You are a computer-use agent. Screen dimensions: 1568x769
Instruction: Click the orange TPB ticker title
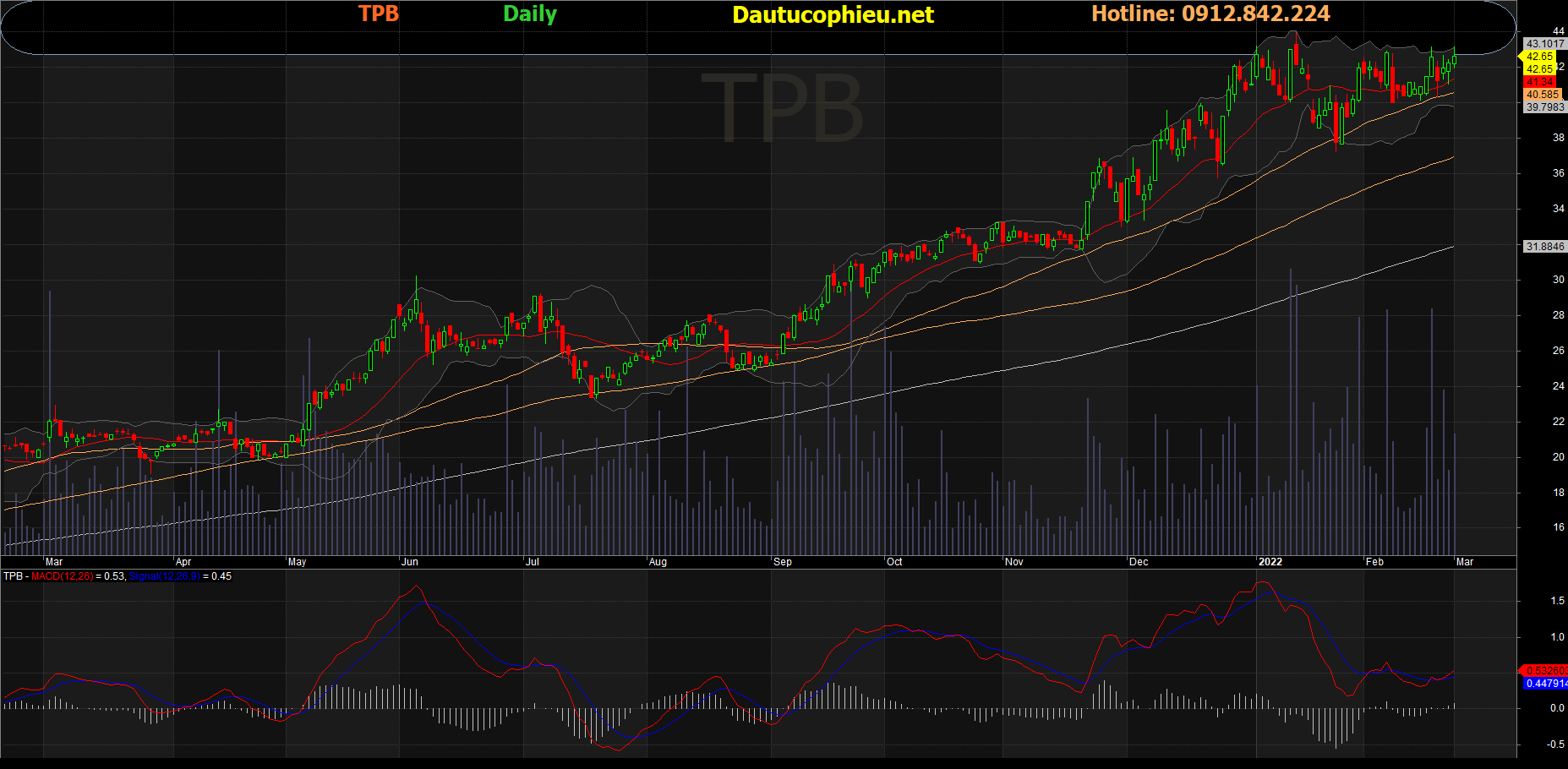(x=378, y=14)
